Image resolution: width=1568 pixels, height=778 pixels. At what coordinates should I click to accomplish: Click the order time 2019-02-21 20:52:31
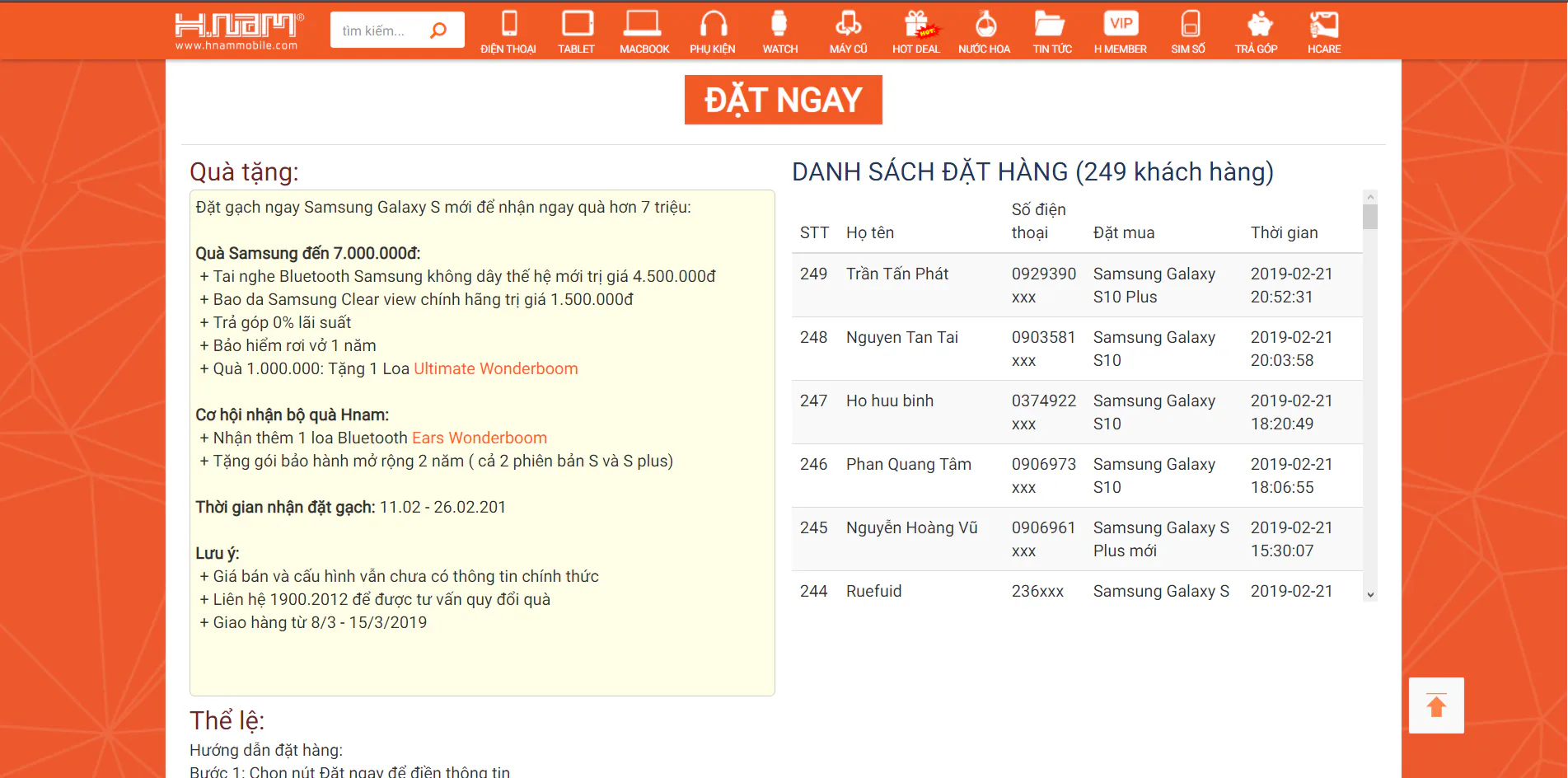(x=1292, y=285)
